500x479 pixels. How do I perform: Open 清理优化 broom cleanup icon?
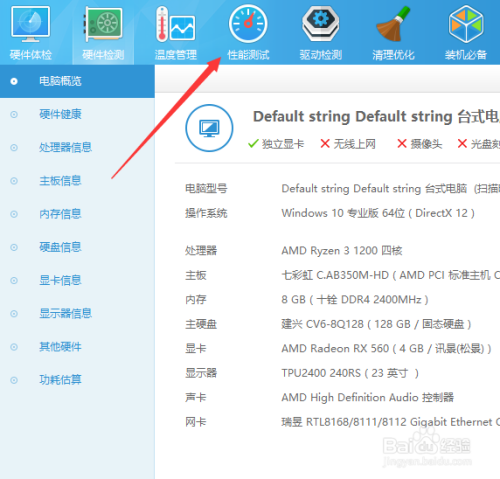[393, 24]
